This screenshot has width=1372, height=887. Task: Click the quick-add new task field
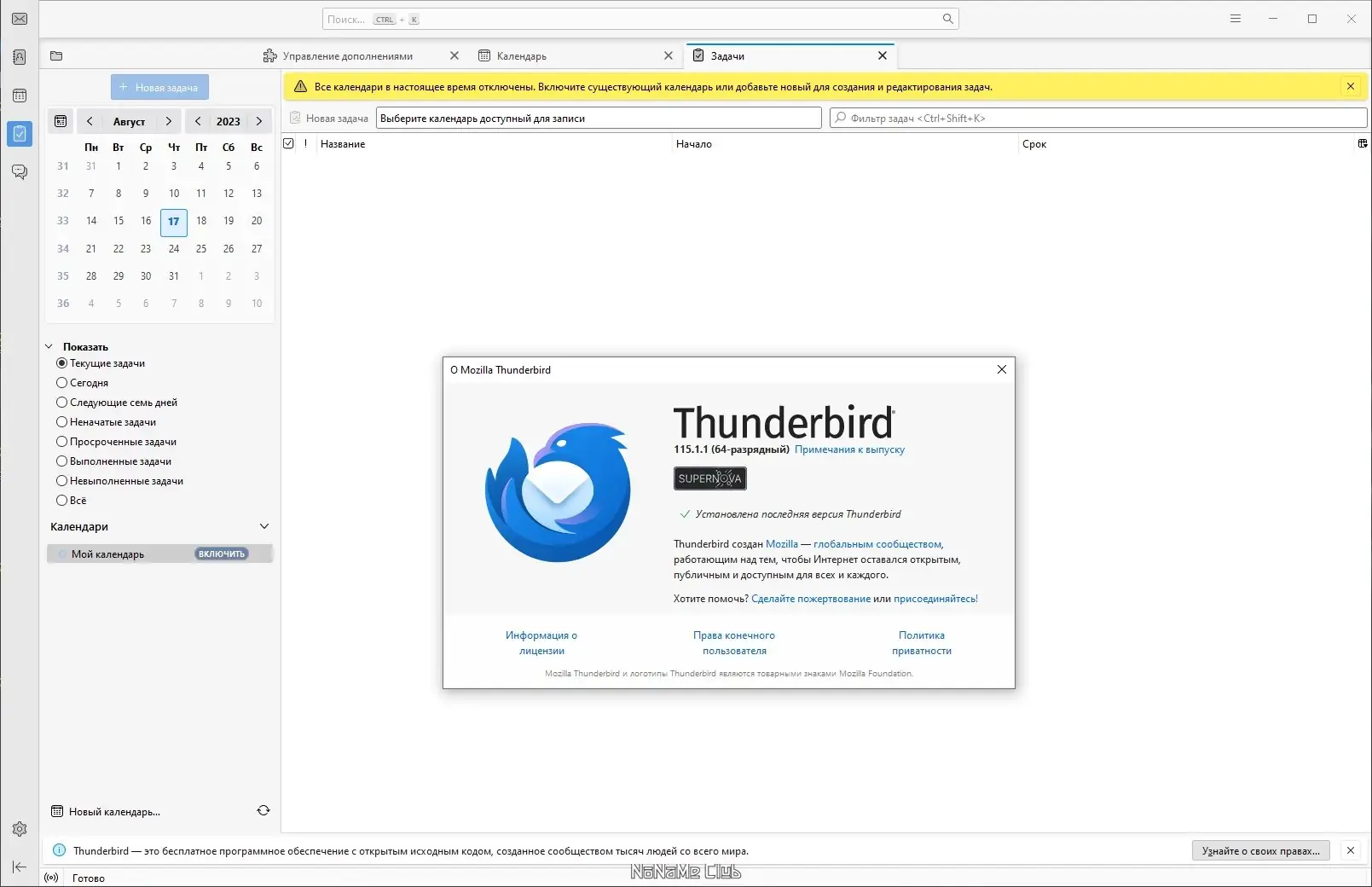pos(599,118)
